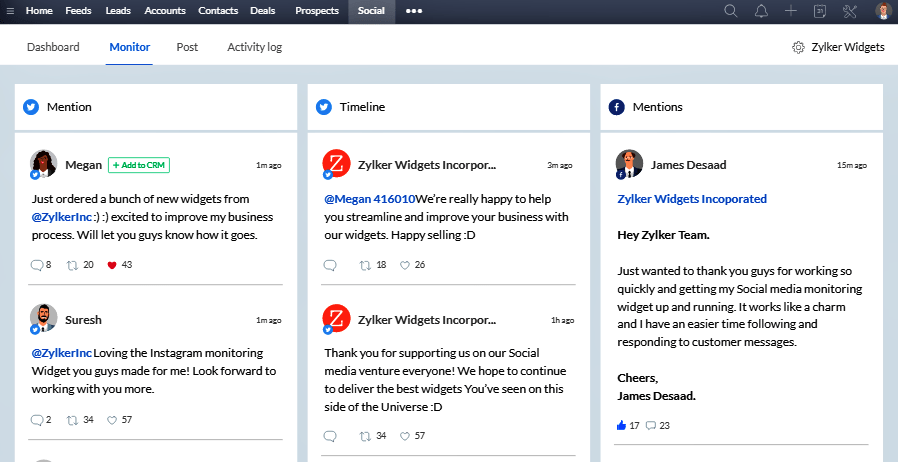Like the '@Megan 416010' timeline tweet
Image resolution: width=898 pixels, height=462 pixels.
click(x=405, y=265)
